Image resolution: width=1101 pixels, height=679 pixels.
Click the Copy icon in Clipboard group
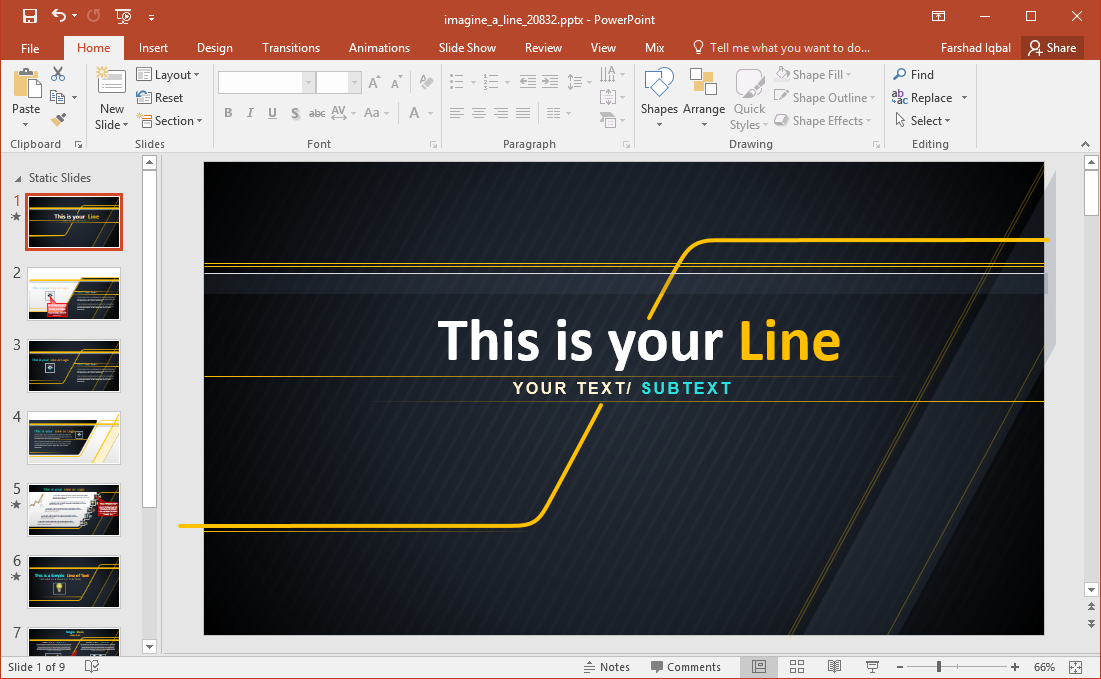[x=58, y=98]
